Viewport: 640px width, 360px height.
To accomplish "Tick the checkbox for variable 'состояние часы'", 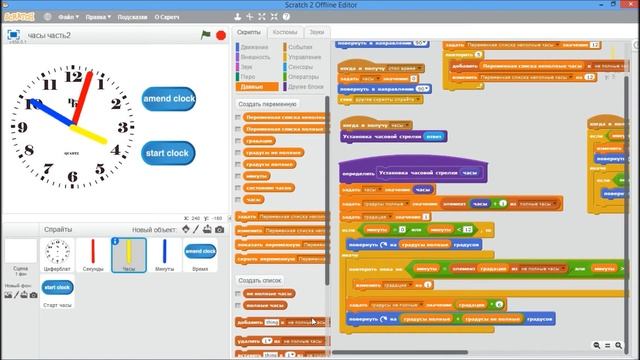I will tap(238, 188).
